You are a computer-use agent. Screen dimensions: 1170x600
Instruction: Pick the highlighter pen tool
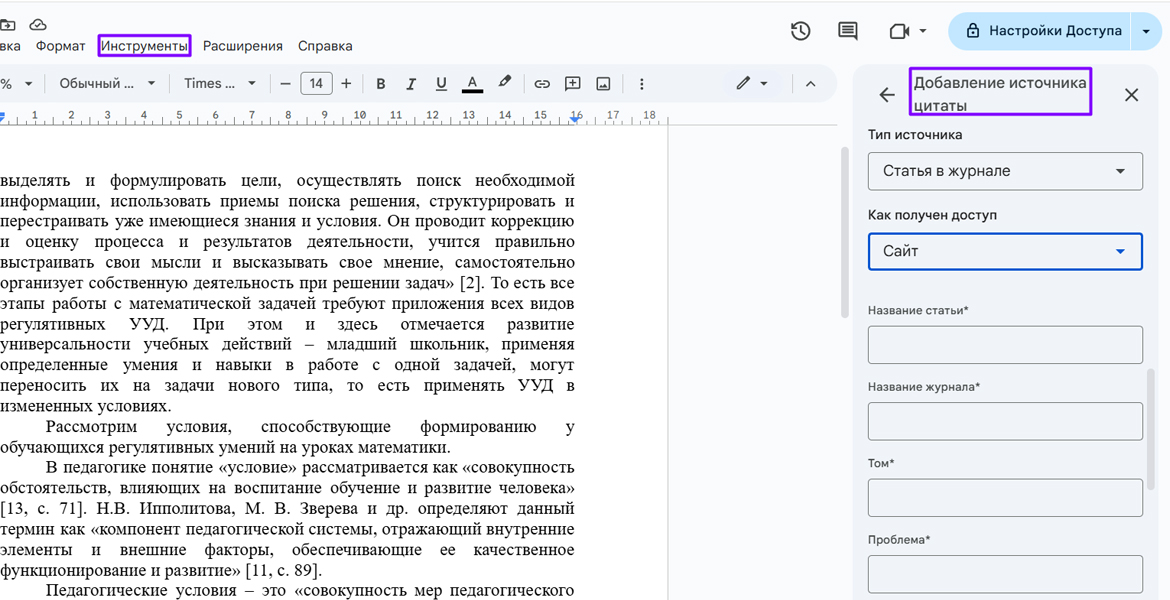505,83
